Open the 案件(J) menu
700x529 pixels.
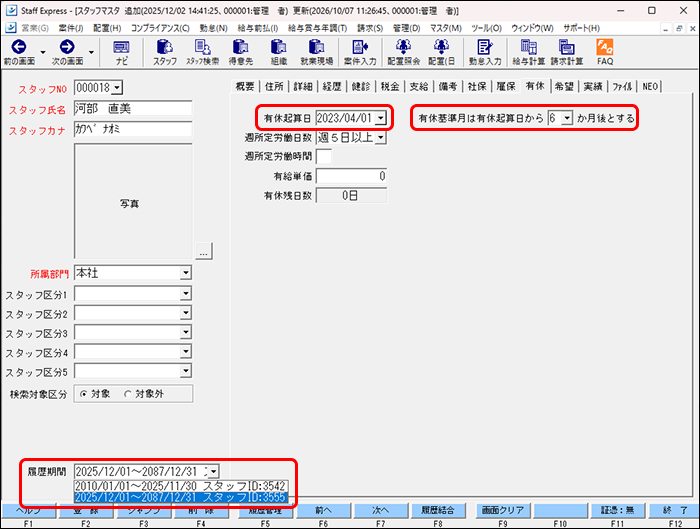tap(71, 28)
